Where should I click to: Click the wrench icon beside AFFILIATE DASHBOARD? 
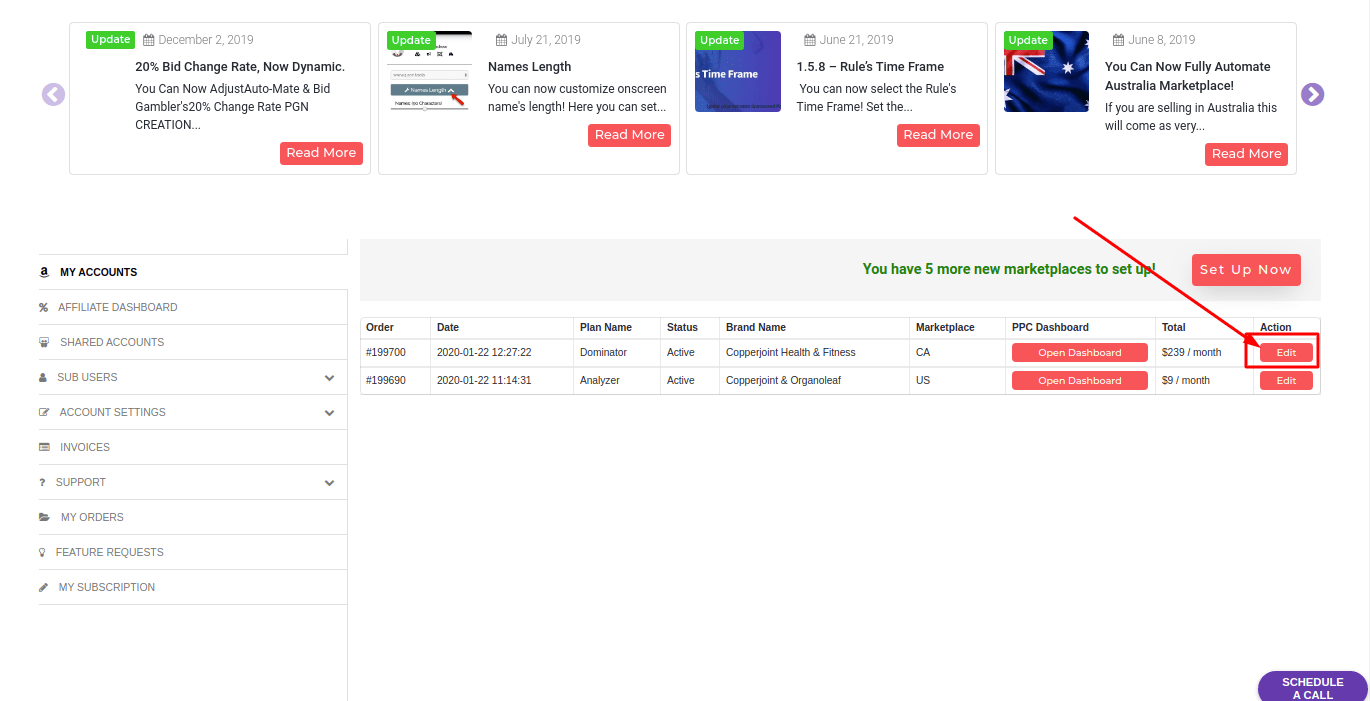(x=44, y=306)
